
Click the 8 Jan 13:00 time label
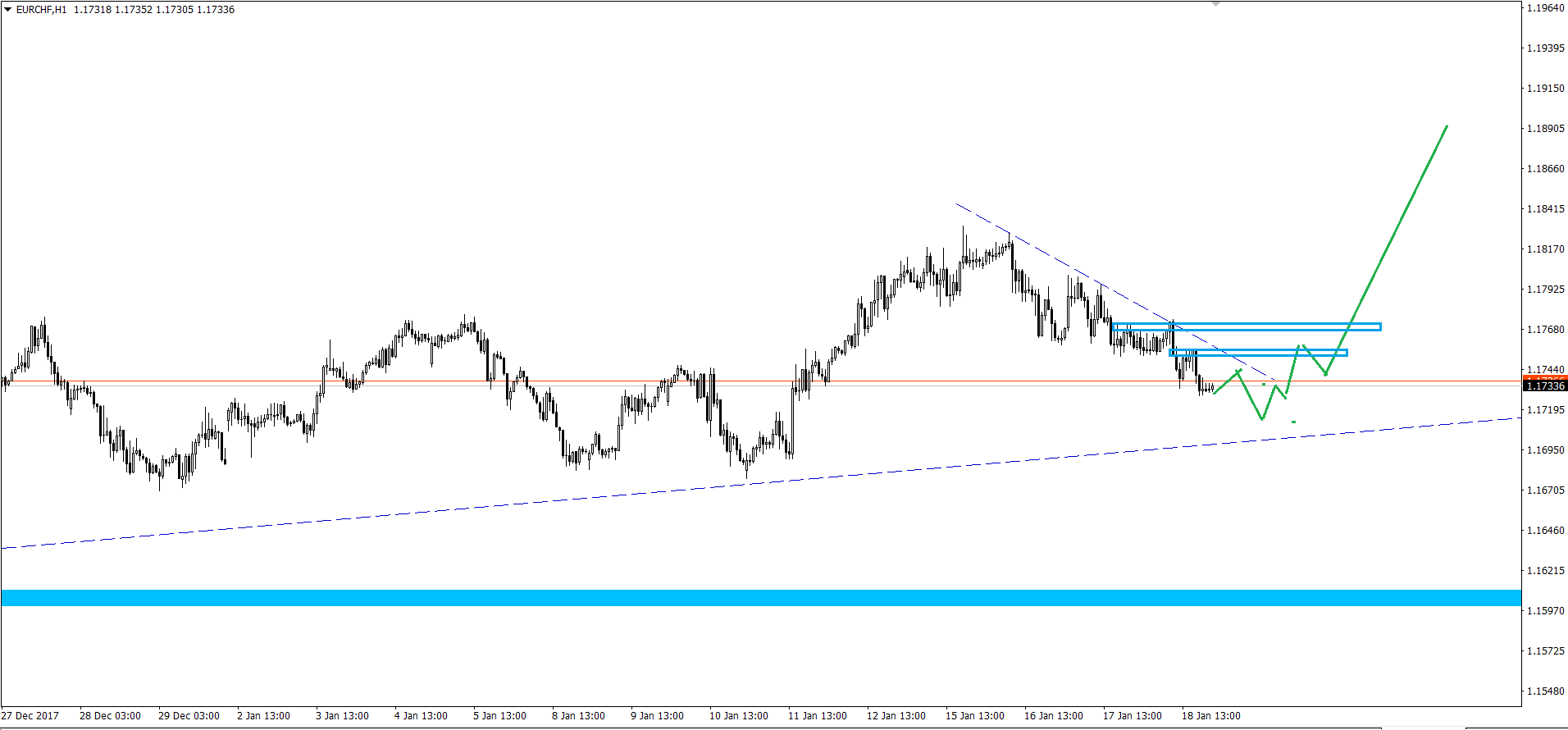[578, 716]
